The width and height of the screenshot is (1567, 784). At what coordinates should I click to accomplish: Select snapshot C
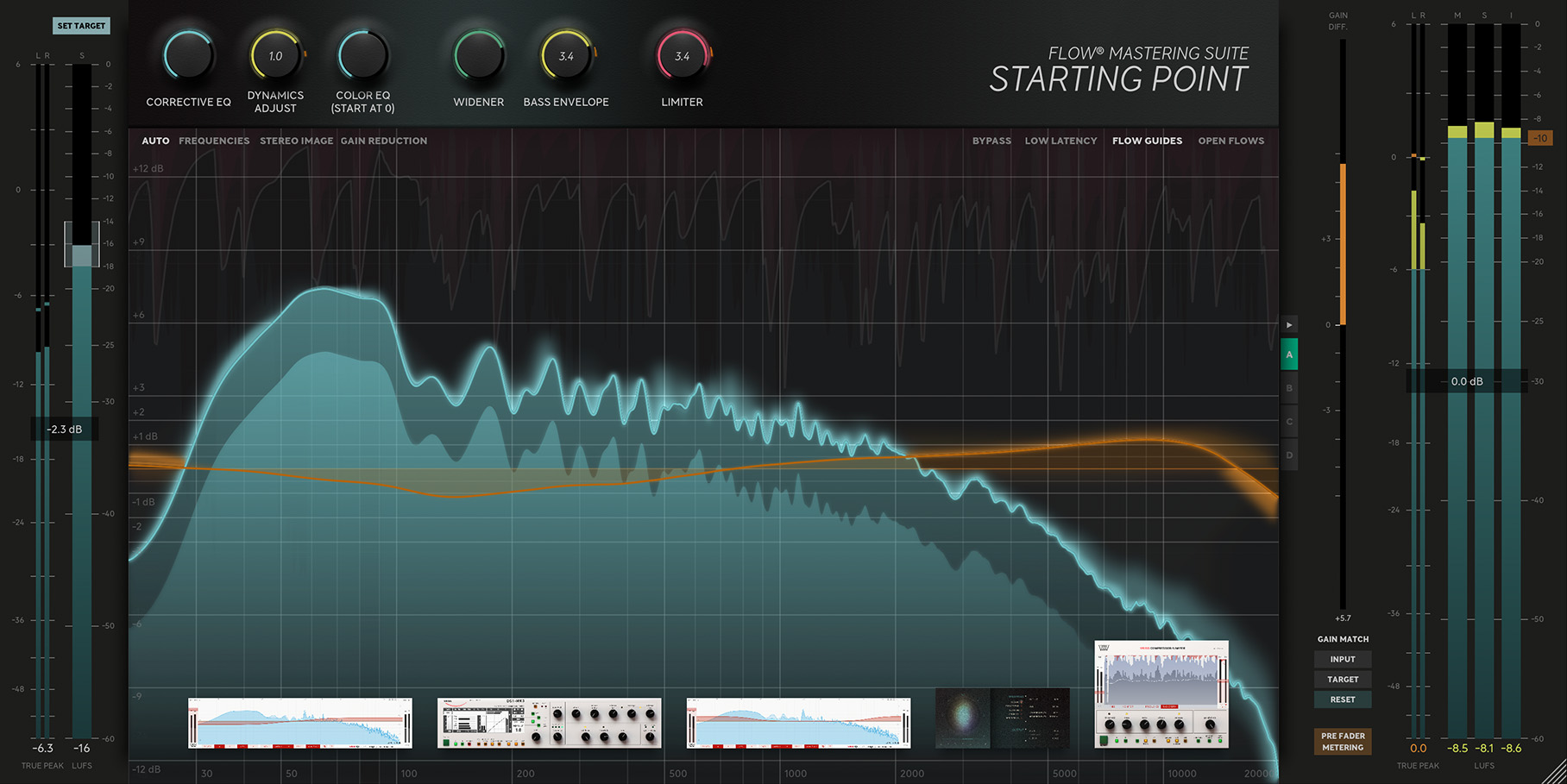(1289, 422)
